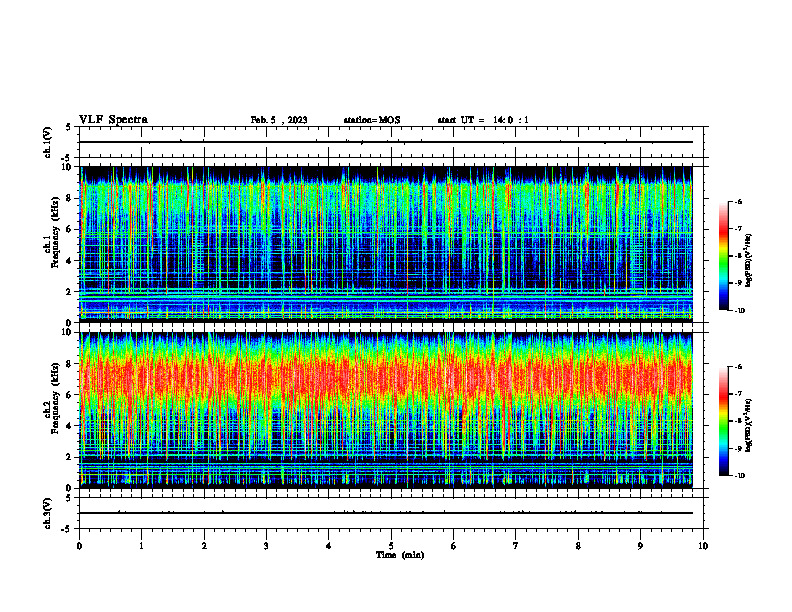
Task: Click the time axis tick label "6"
Action: pos(454,546)
